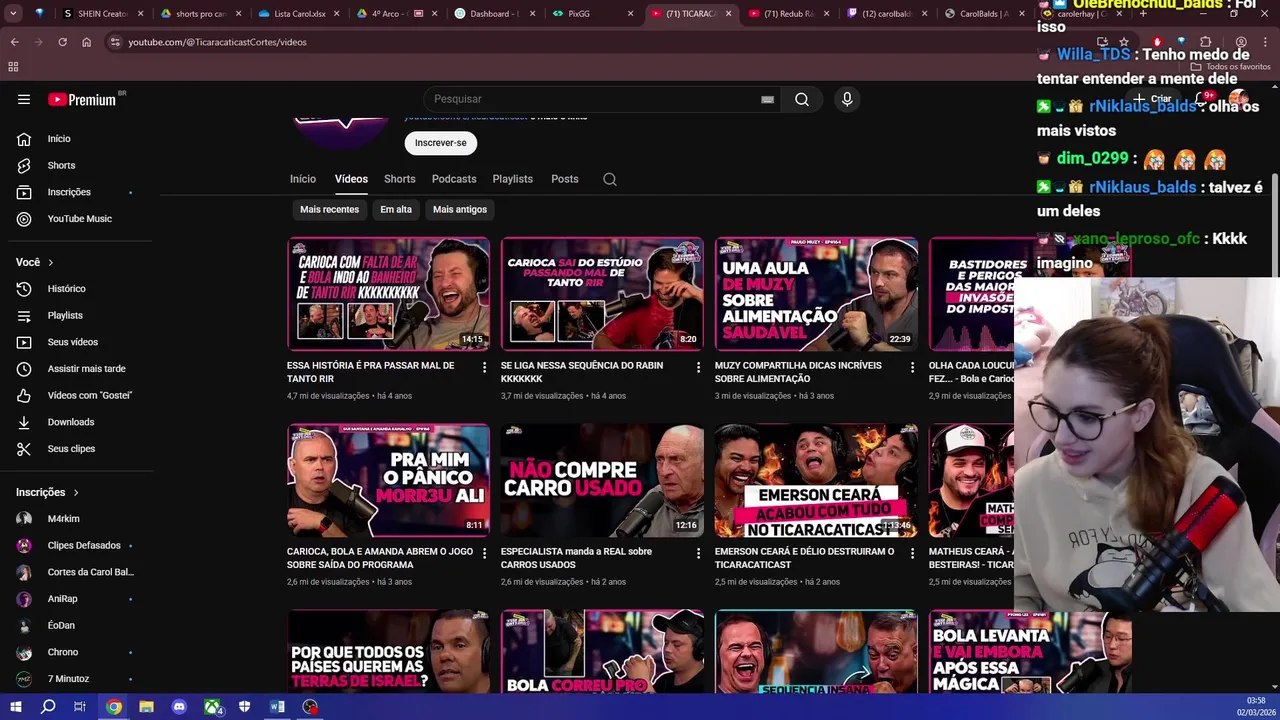This screenshot has width=1280, height=720.
Task: Click the browser home icon
Action: pos(86,42)
